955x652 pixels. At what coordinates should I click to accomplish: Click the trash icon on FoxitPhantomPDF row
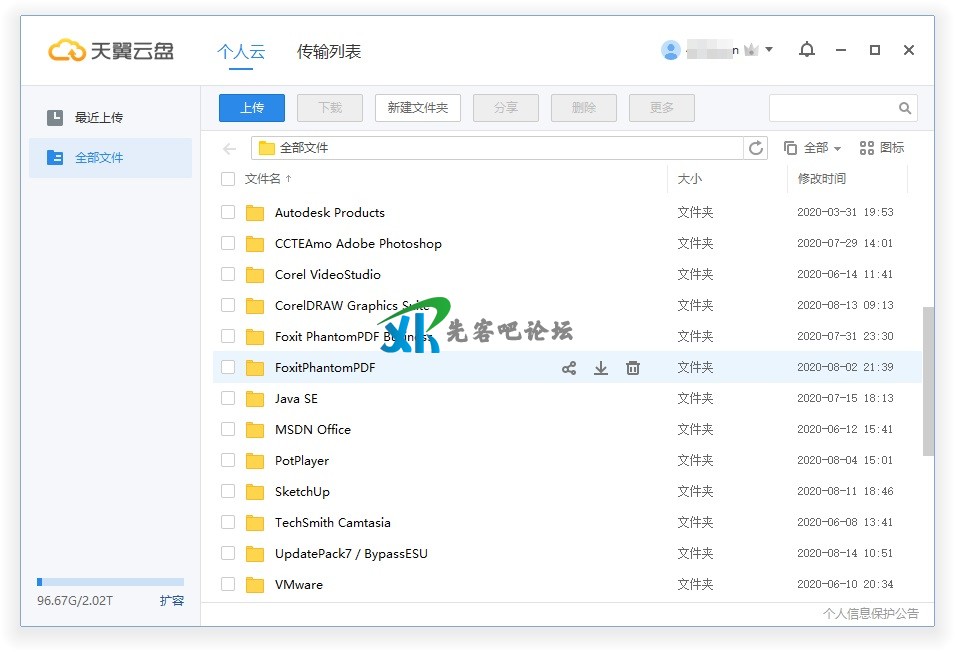point(633,368)
